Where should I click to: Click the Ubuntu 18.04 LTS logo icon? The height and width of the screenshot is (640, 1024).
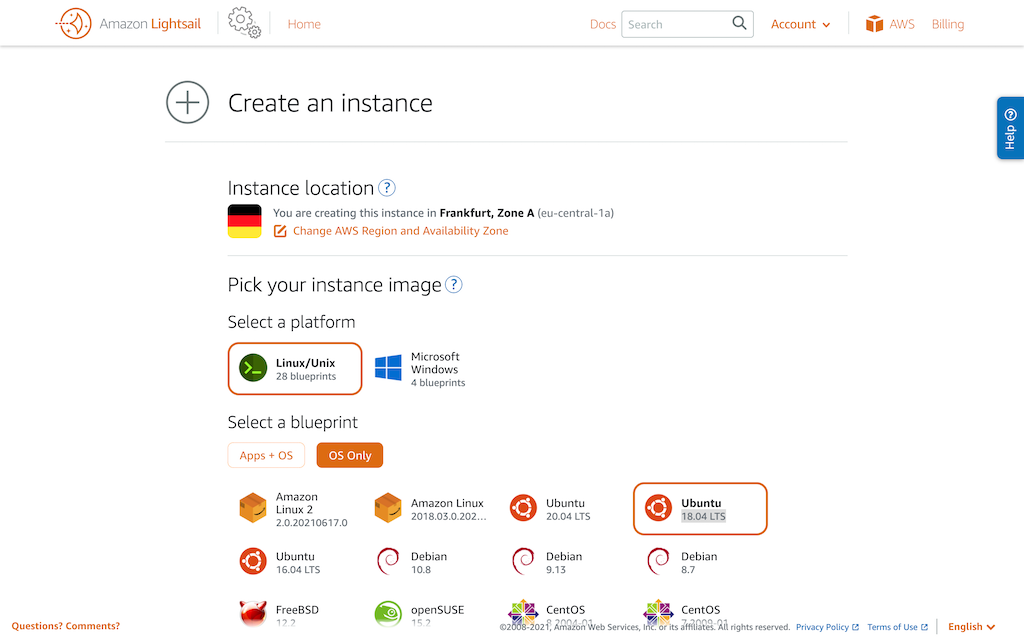(658, 508)
